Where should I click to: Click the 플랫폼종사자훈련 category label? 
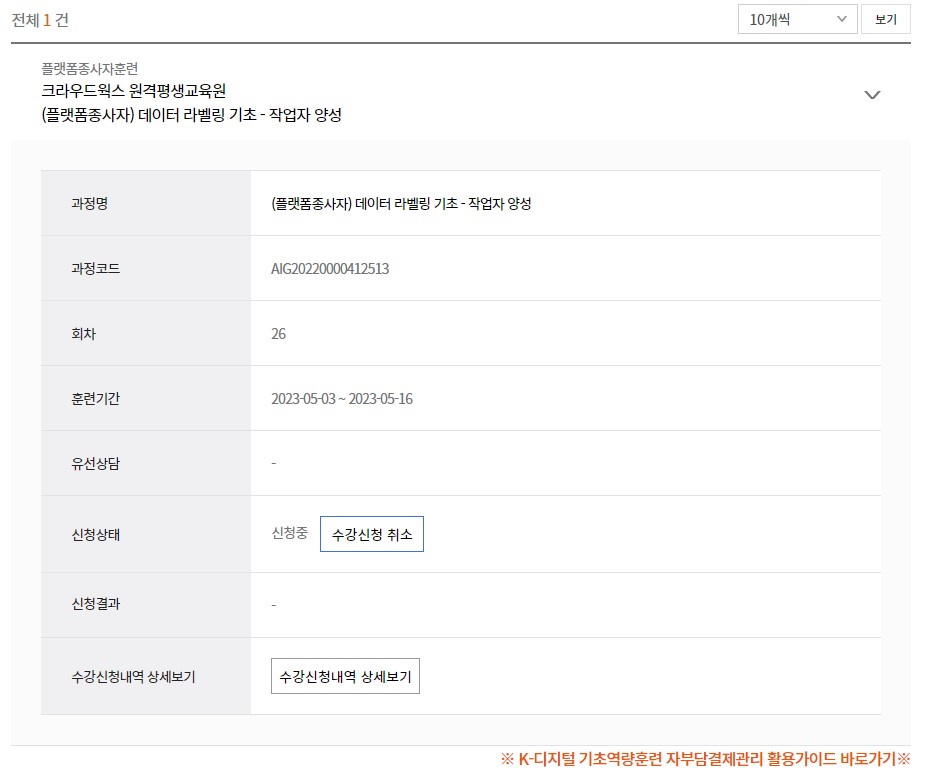point(89,68)
